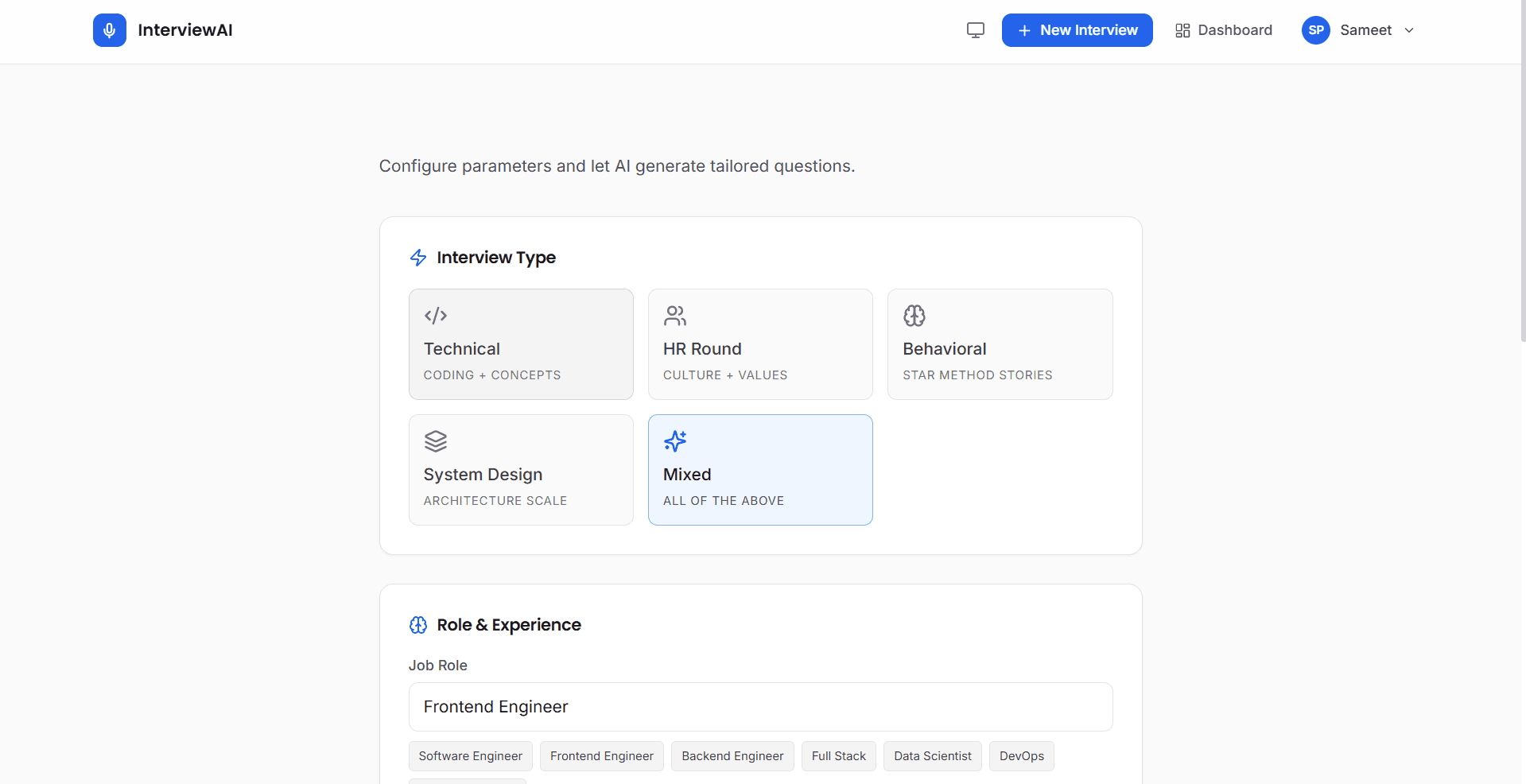Expand the Sameet account dropdown chevron
The height and width of the screenshot is (784, 1526).
1409,30
